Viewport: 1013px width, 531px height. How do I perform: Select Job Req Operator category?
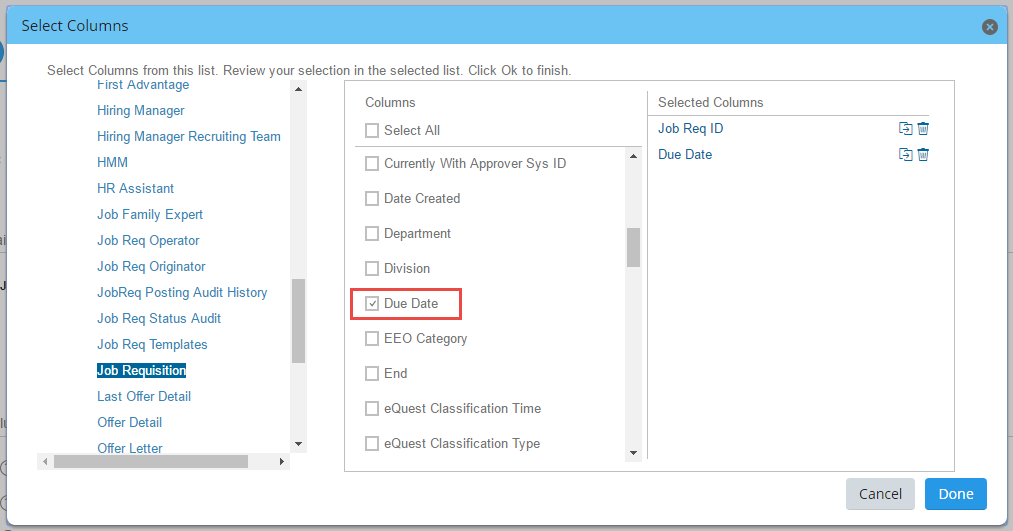click(x=149, y=240)
